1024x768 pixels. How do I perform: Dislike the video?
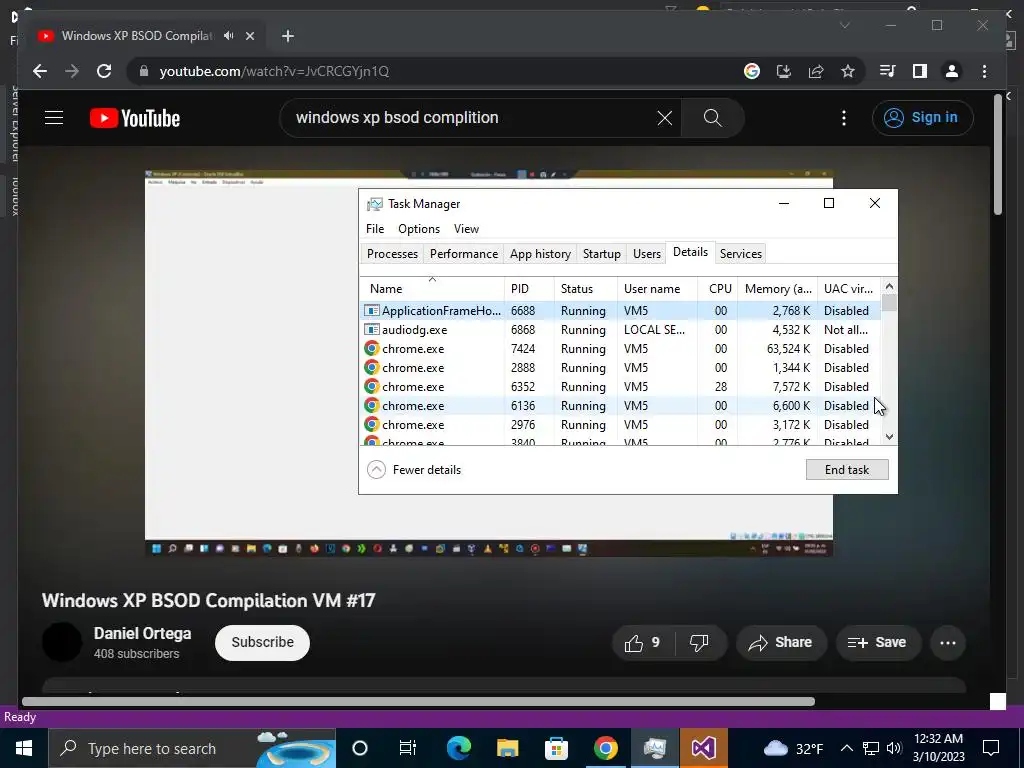click(x=699, y=643)
